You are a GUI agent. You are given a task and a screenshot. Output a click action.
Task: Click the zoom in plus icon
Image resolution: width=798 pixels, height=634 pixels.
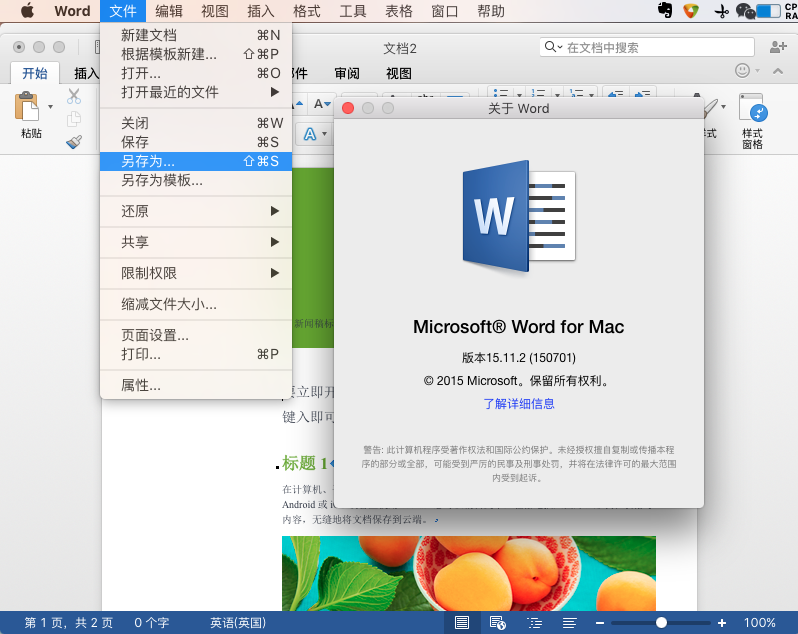[722, 623]
